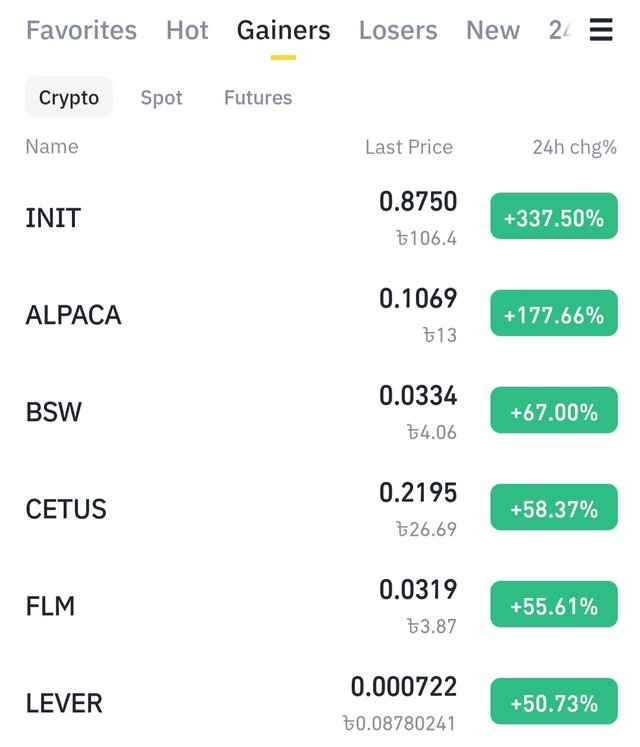Image resolution: width=640 pixels, height=747 pixels.
Task: Choose the Spot filter
Action: (x=162, y=98)
